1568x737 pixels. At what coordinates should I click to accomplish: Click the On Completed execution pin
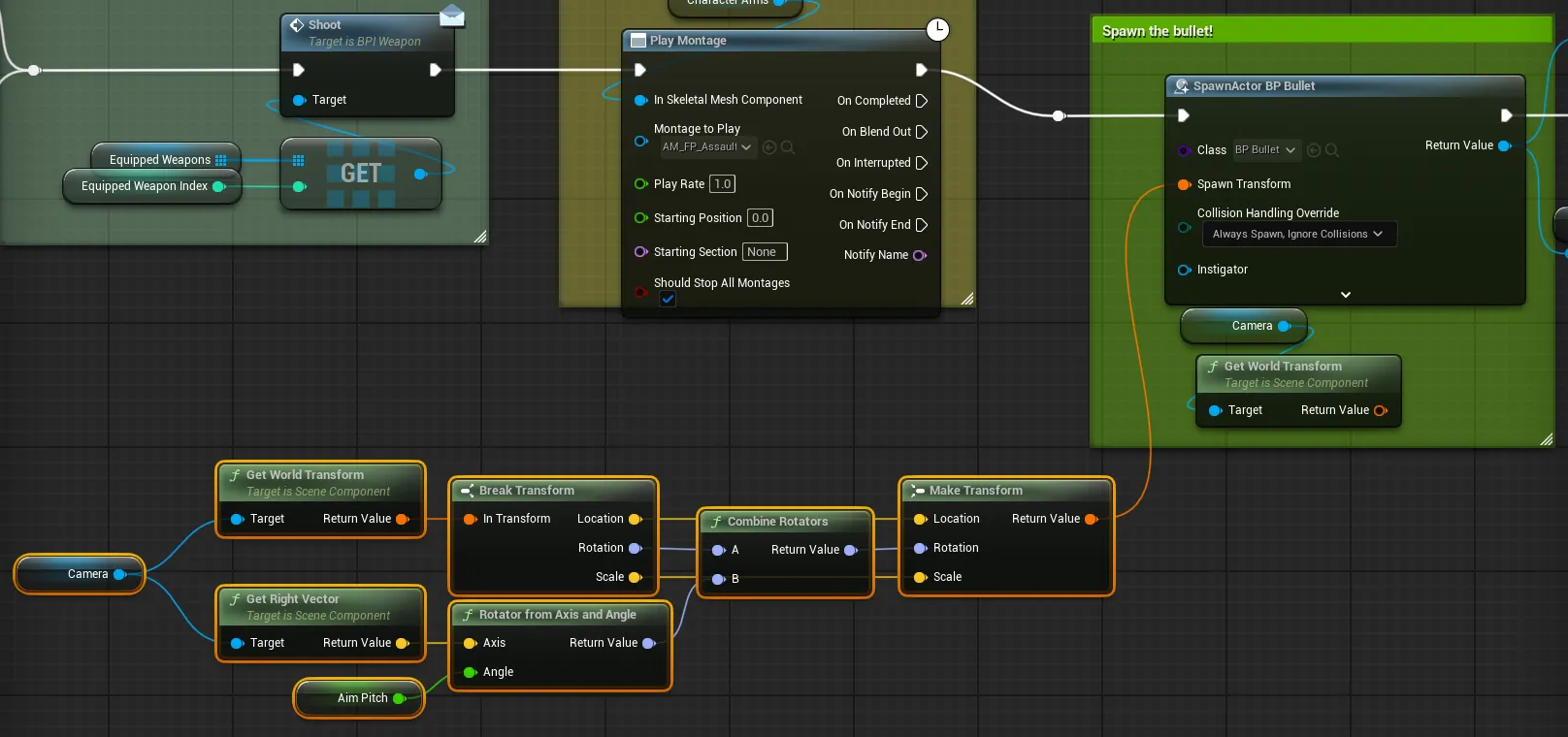point(922,101)
